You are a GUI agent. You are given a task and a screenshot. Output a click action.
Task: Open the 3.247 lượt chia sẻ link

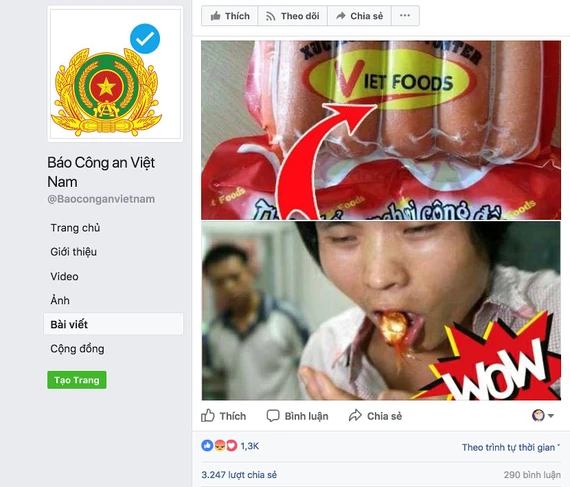239,475
